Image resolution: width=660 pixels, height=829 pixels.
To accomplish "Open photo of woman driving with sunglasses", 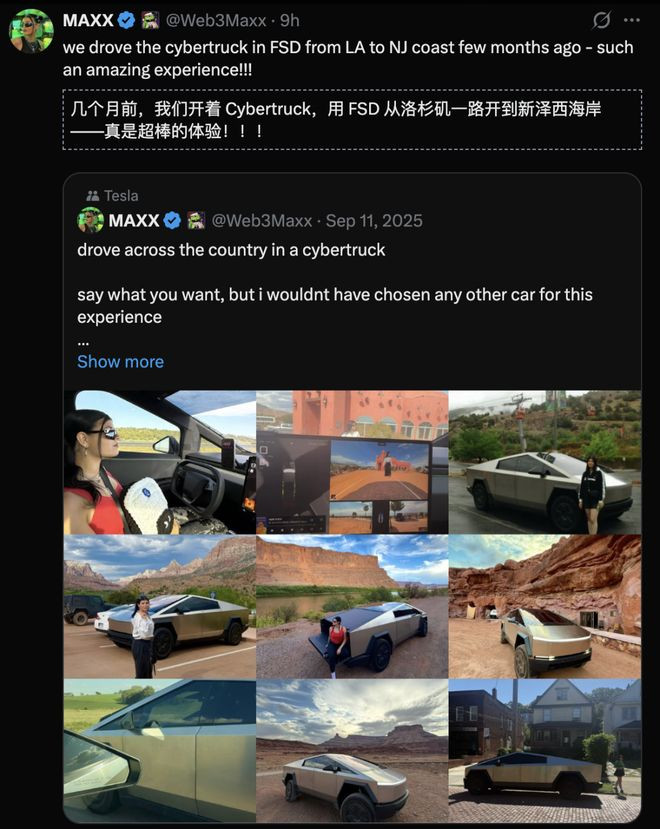I will coord(160,462).
